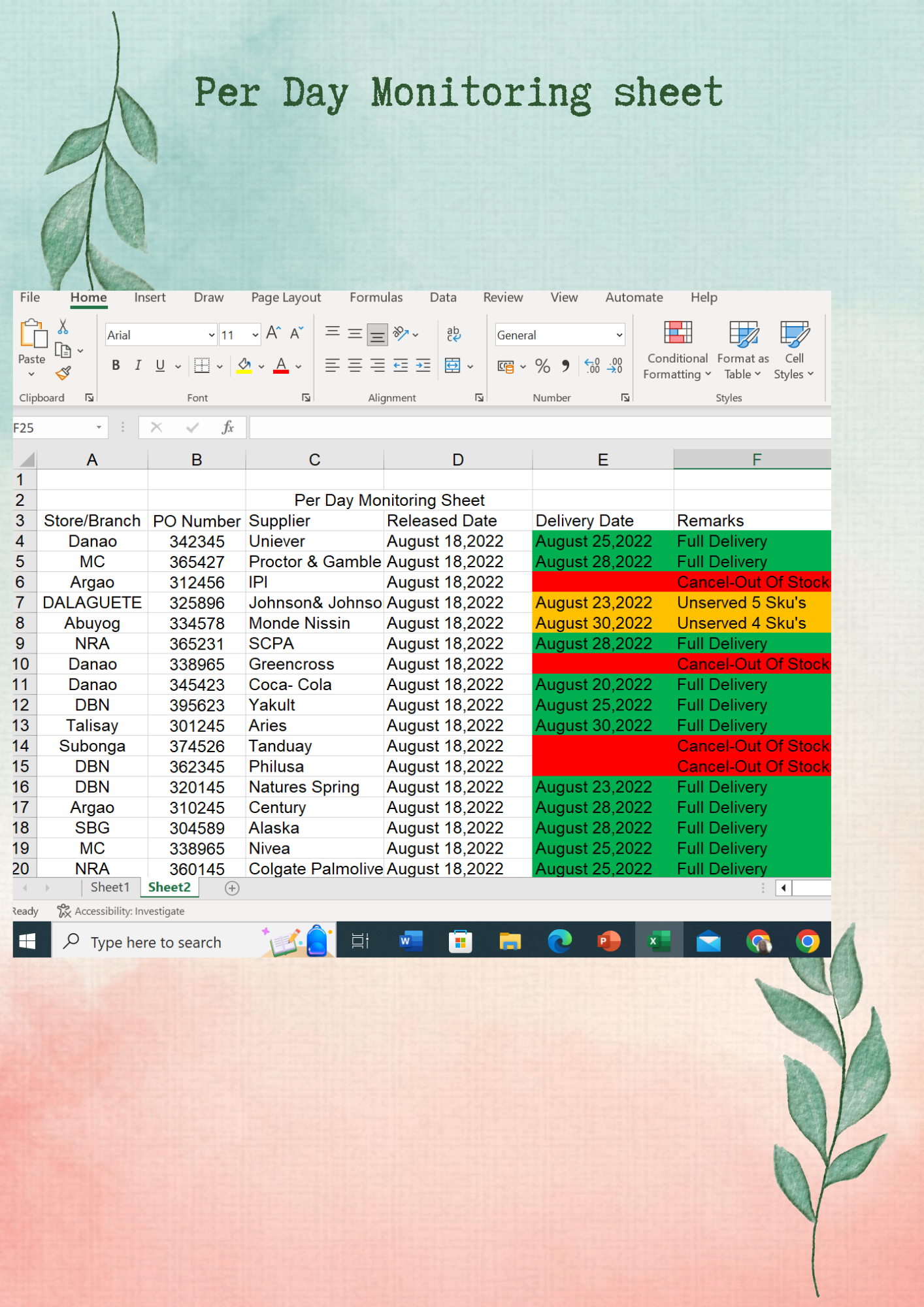Open the Paste options dropdown arrow

31,374
